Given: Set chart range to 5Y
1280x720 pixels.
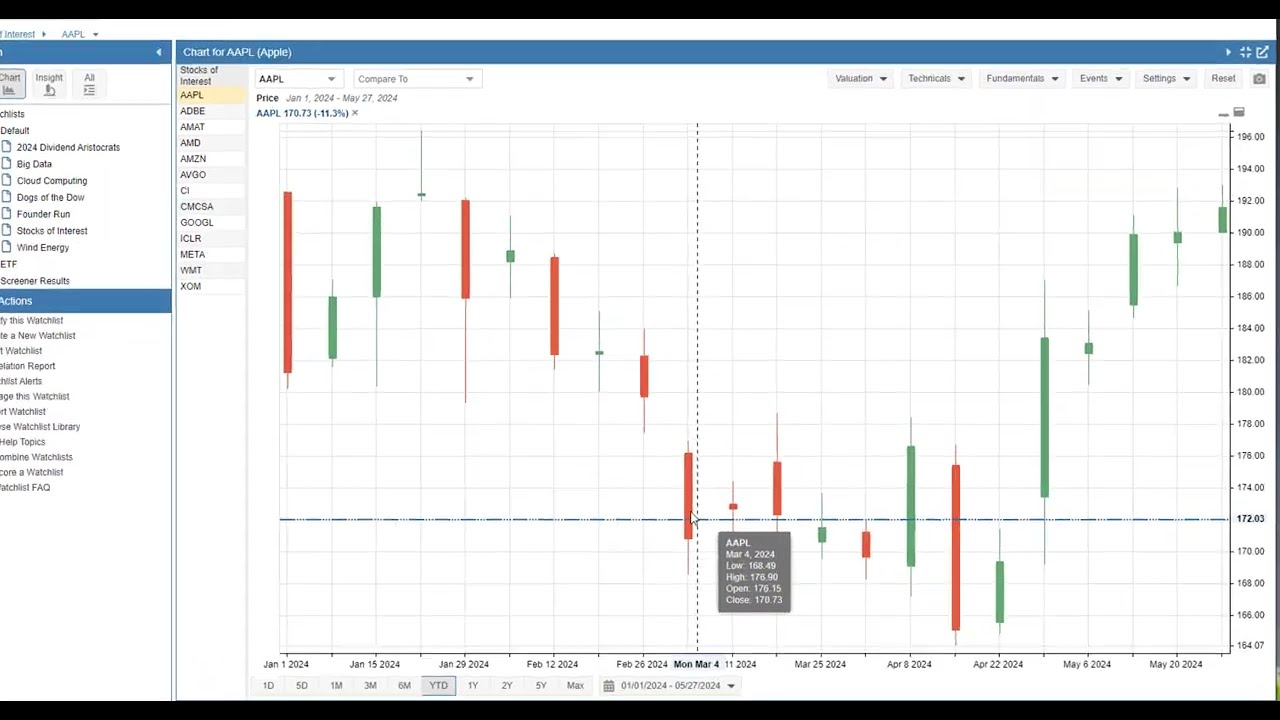Looking at the screenshot, I should (541, 686).
